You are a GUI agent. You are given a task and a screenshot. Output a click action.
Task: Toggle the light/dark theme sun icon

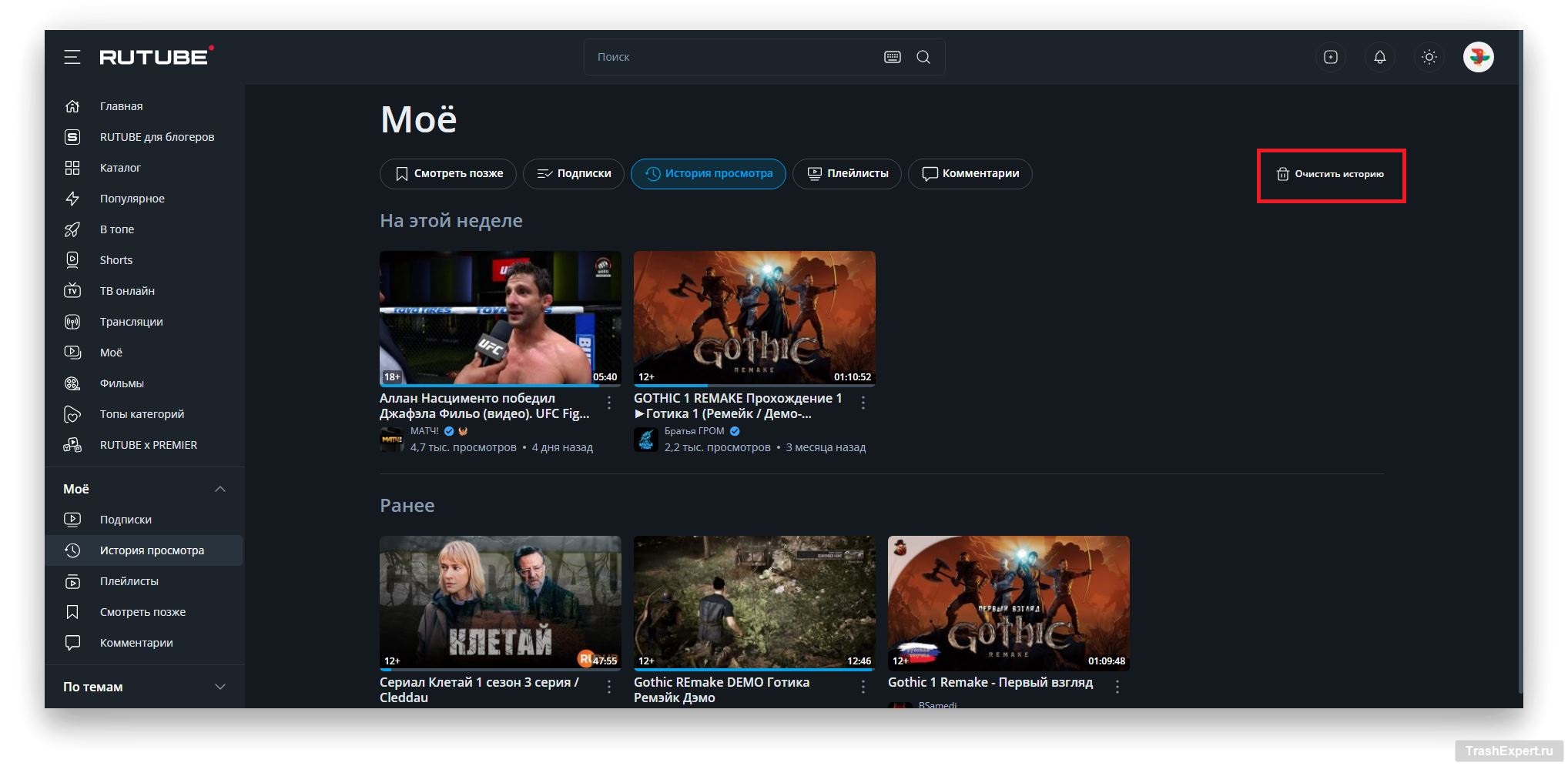(x=1429, y=57)
